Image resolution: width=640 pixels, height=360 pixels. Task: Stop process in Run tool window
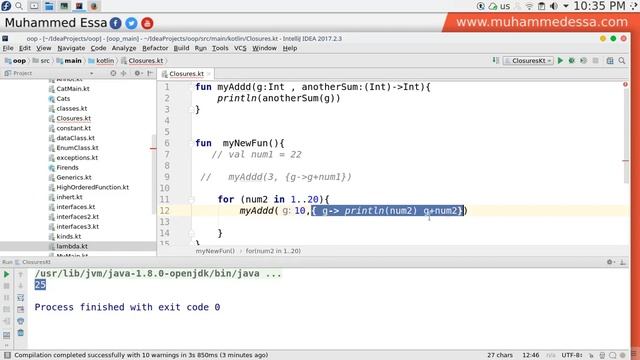click(7, 286)
